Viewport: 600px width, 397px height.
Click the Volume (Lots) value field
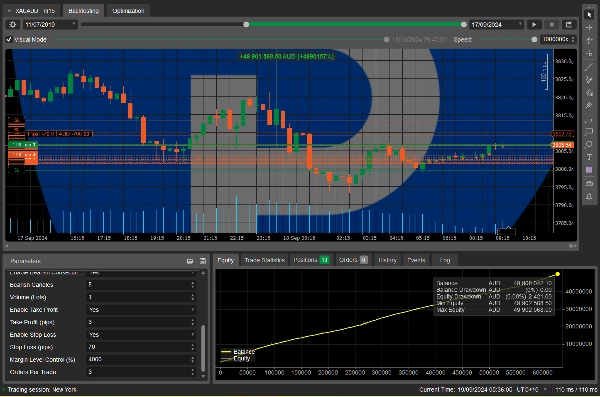click(141, 297)
